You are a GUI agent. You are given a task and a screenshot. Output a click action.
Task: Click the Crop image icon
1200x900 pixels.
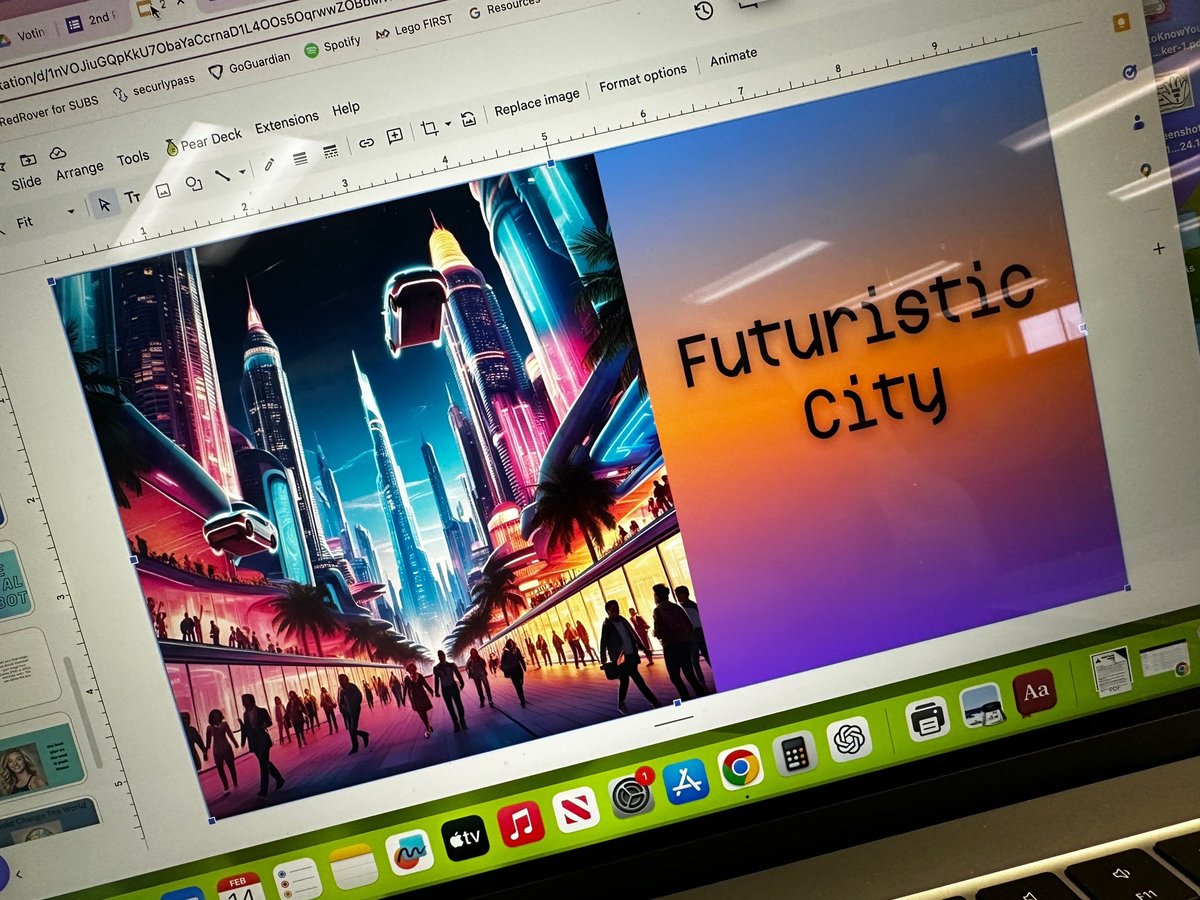[x=430, y=127]
